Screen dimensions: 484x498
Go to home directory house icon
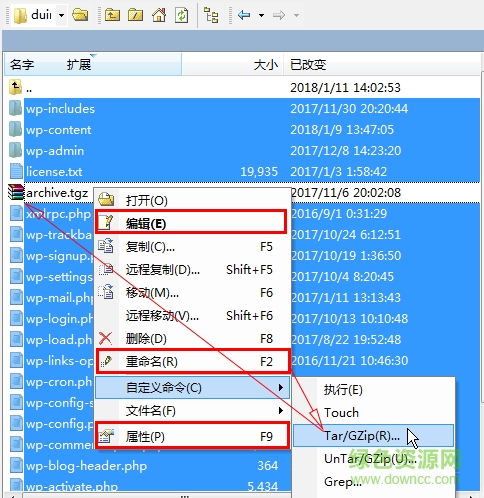click(x=159, y=15)
